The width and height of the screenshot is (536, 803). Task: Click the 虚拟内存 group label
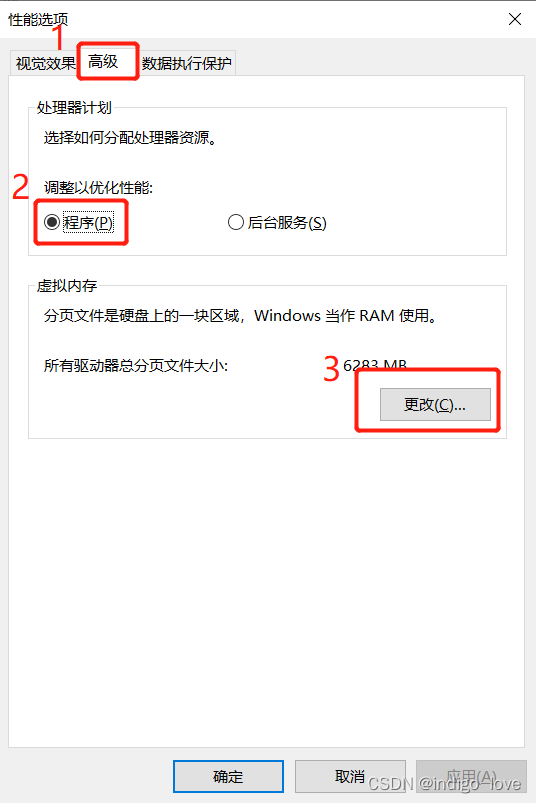(67, 286)
